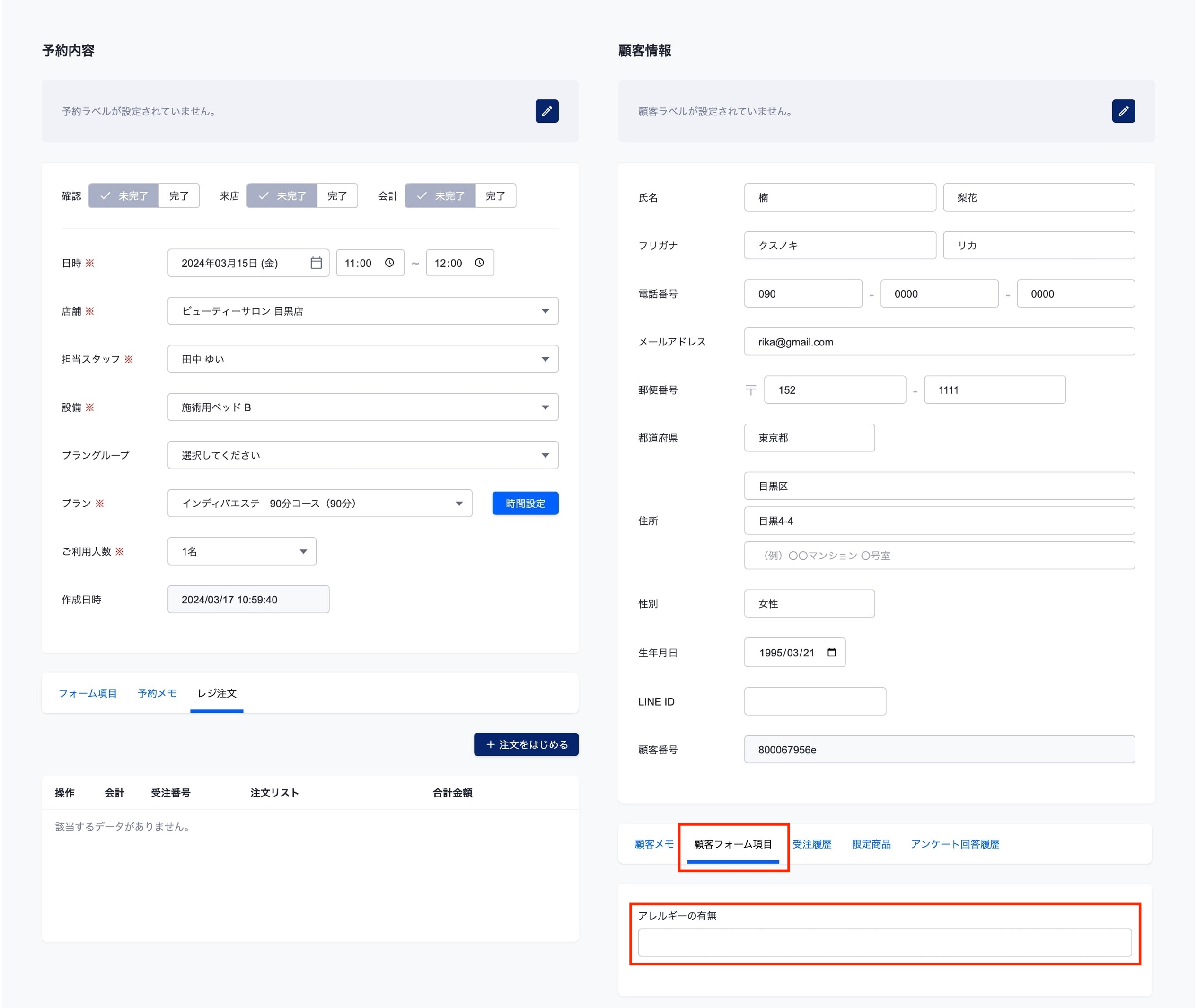The image size is (1197, 1008).
Task: Open the プラン dropdown
Action: click(320, 503)
